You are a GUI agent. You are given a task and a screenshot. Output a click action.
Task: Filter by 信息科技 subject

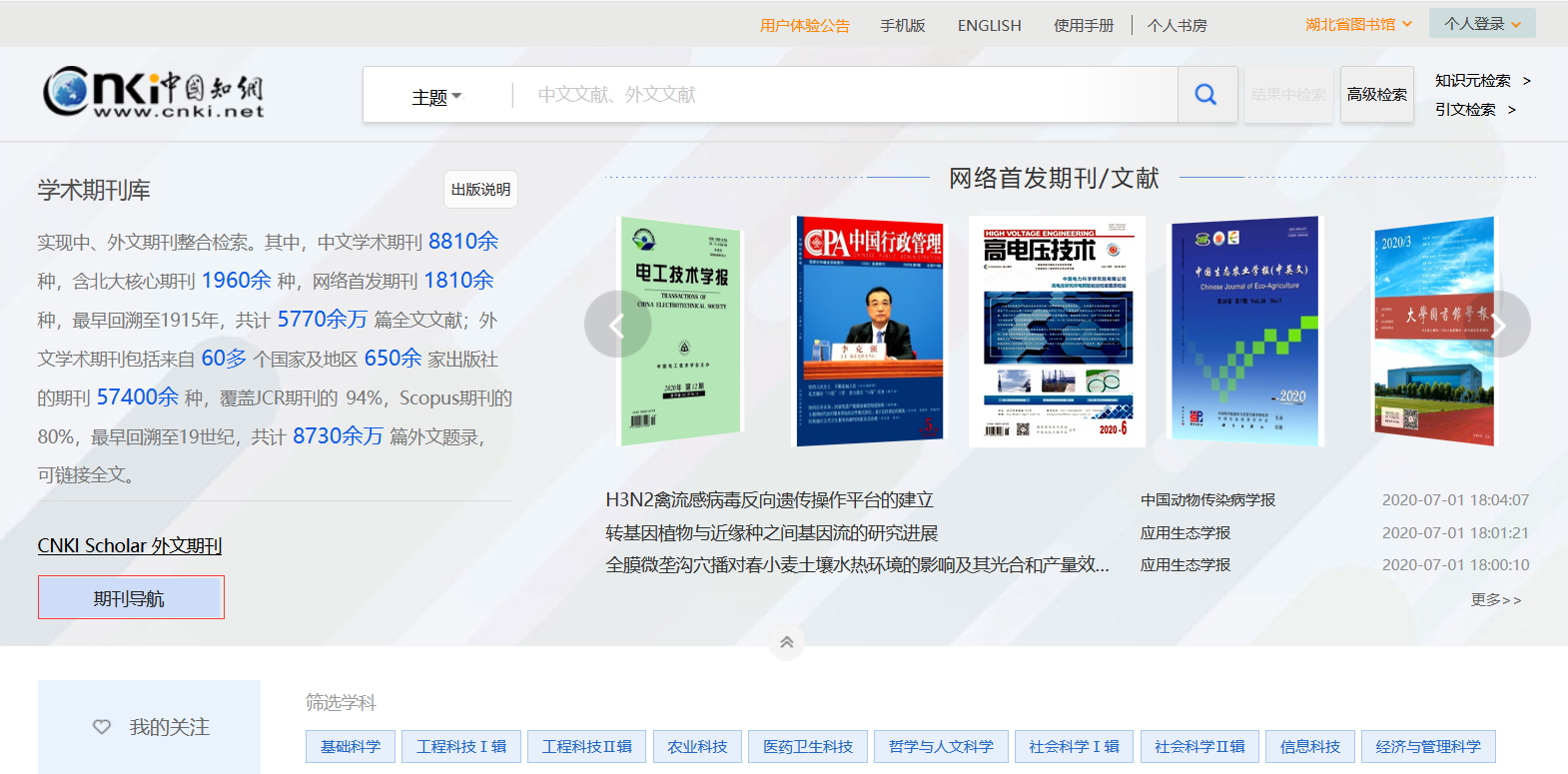1310,747
